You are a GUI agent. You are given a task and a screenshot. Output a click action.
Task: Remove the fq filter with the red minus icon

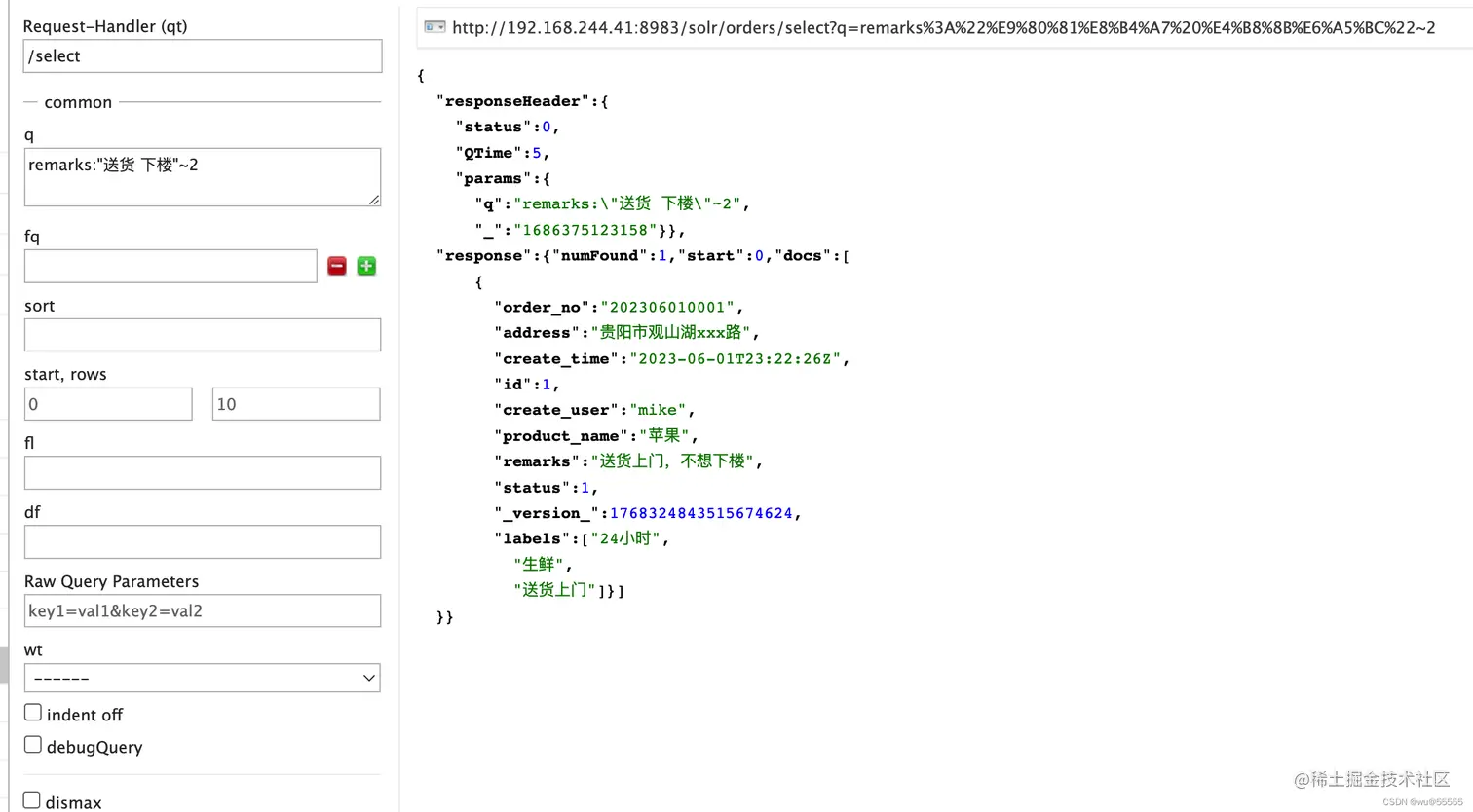click(x=337, y=266)
